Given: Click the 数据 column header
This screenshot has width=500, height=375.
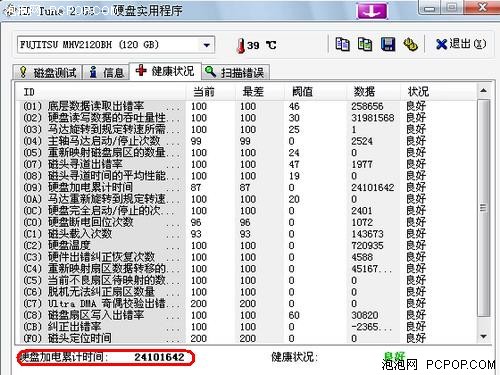Looking at the screenshot, I should coord(373,92).
